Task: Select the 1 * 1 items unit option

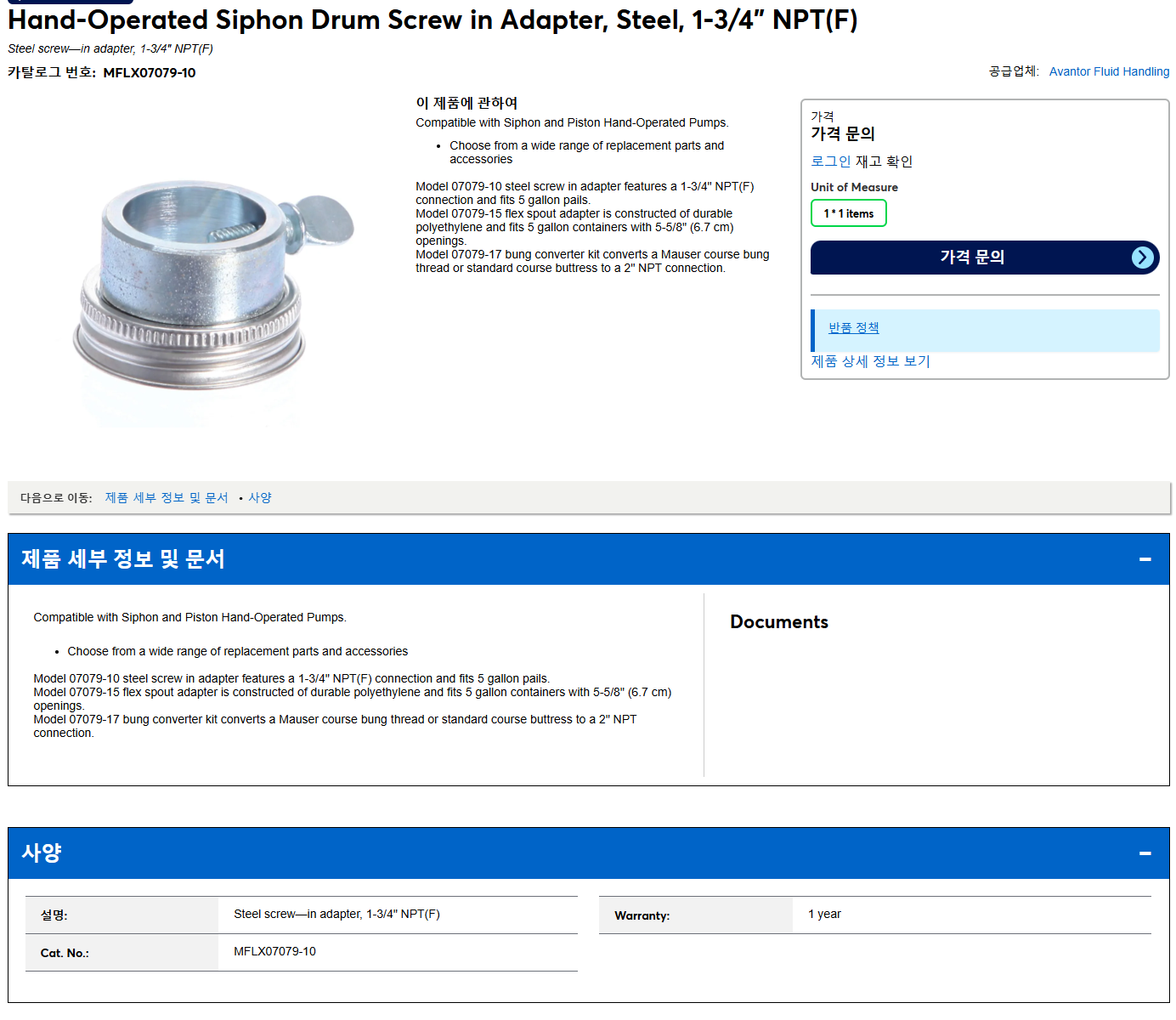Action: pos(848,213)
